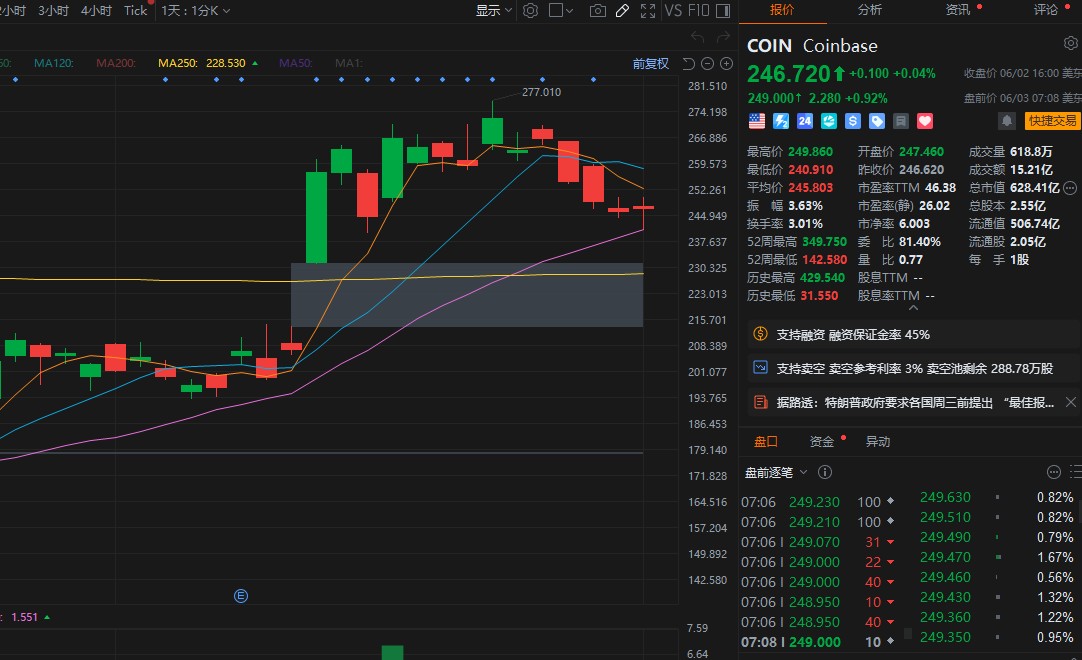Open the 显示 display dropdown

pos(493,11)
